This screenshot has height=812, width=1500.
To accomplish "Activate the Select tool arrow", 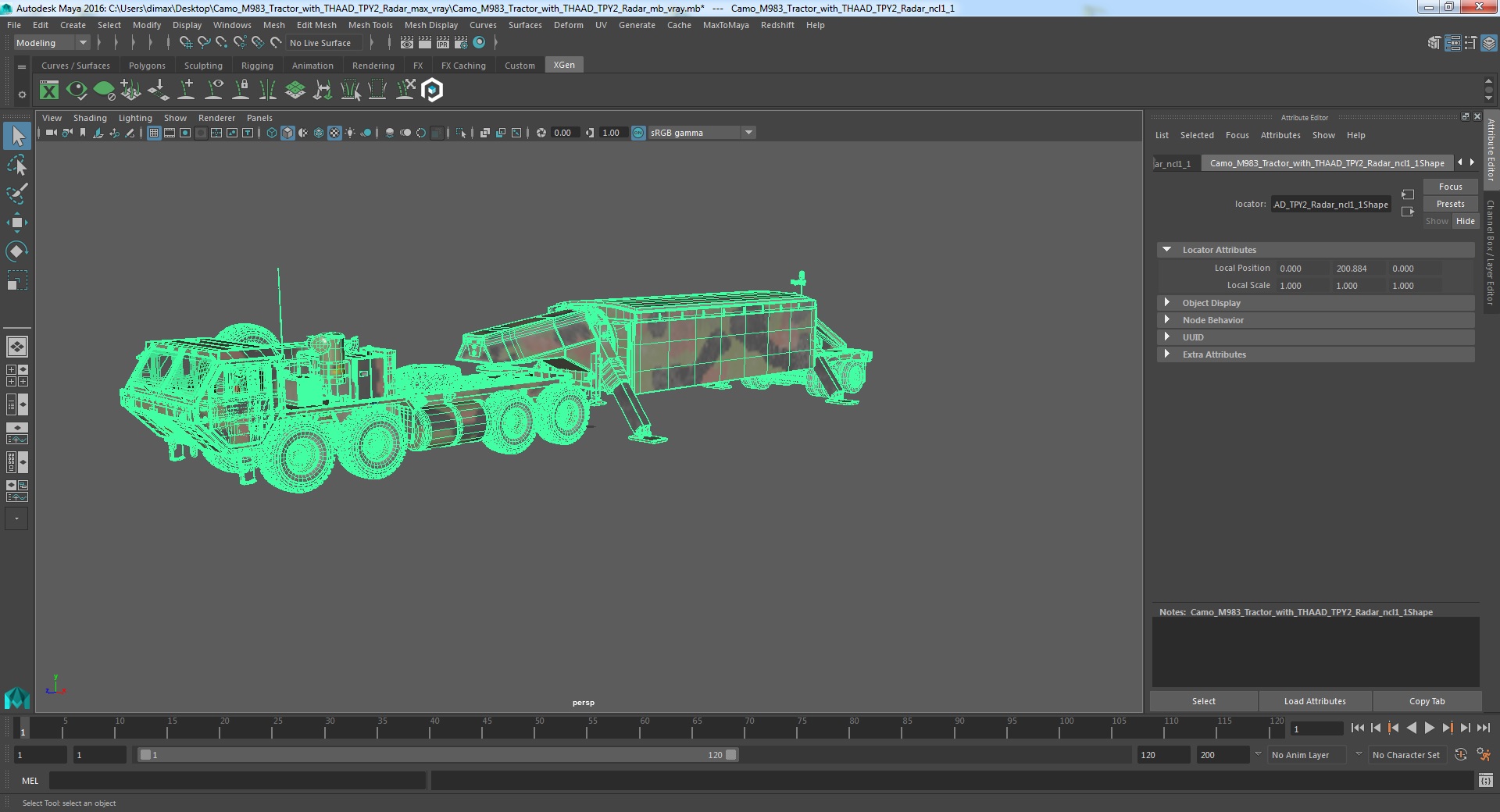I will point(17,136).
